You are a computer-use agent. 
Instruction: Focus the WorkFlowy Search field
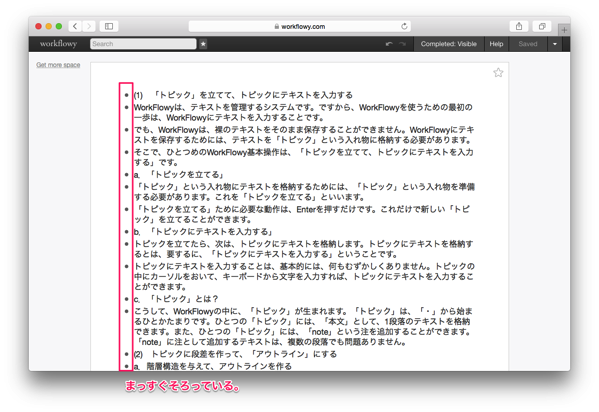(x=143, y=44)
